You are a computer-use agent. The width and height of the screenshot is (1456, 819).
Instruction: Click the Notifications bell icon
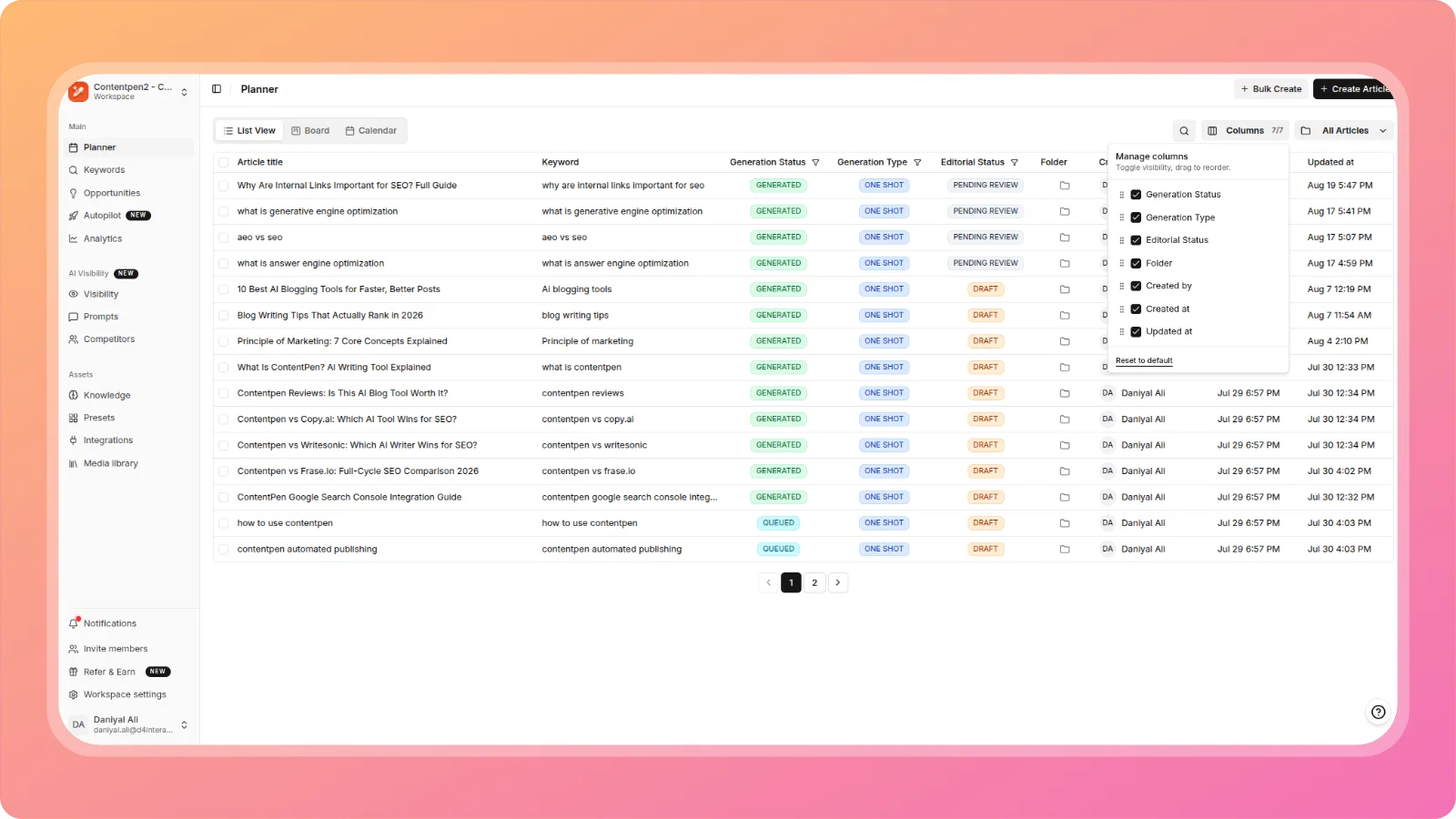coord(74,624)
